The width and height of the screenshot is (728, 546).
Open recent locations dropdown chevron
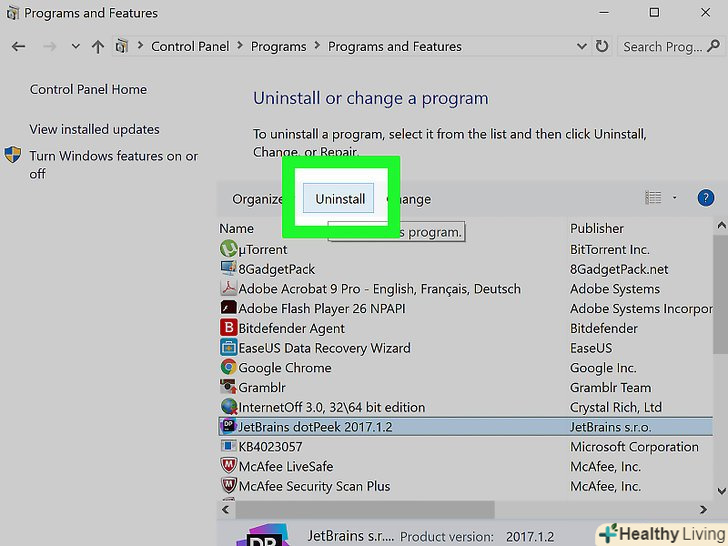click(x=76, y=46)
